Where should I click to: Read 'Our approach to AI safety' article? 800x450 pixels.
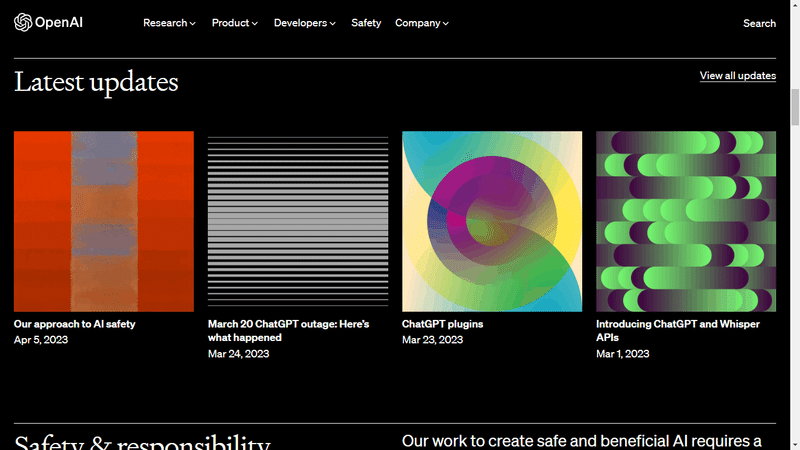pos(74,324)
